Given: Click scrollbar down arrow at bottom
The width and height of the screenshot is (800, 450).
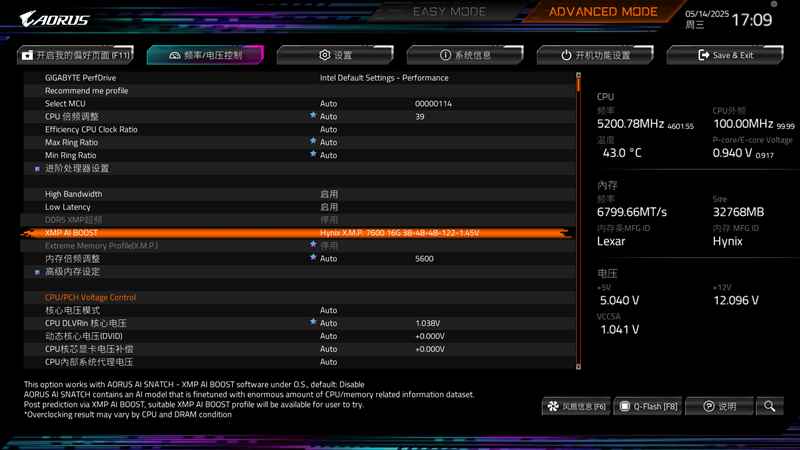Looking at the screenshot, I should tap(578, 366).
